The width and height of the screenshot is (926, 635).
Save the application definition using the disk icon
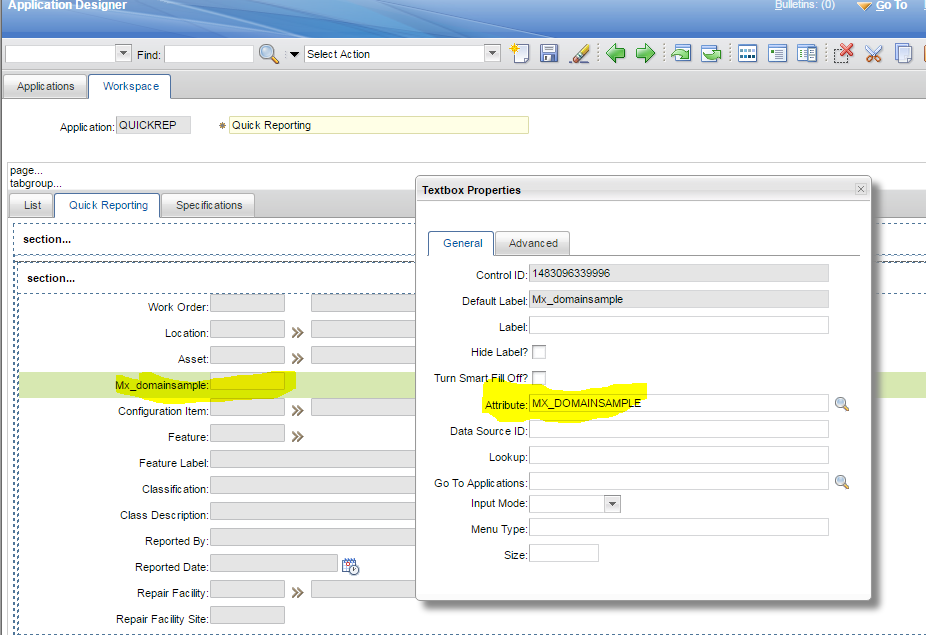pyautogui.click(x=550, y=53)
